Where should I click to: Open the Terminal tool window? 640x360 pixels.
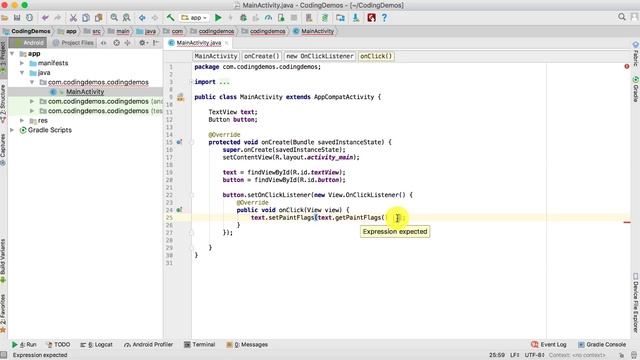200,344
